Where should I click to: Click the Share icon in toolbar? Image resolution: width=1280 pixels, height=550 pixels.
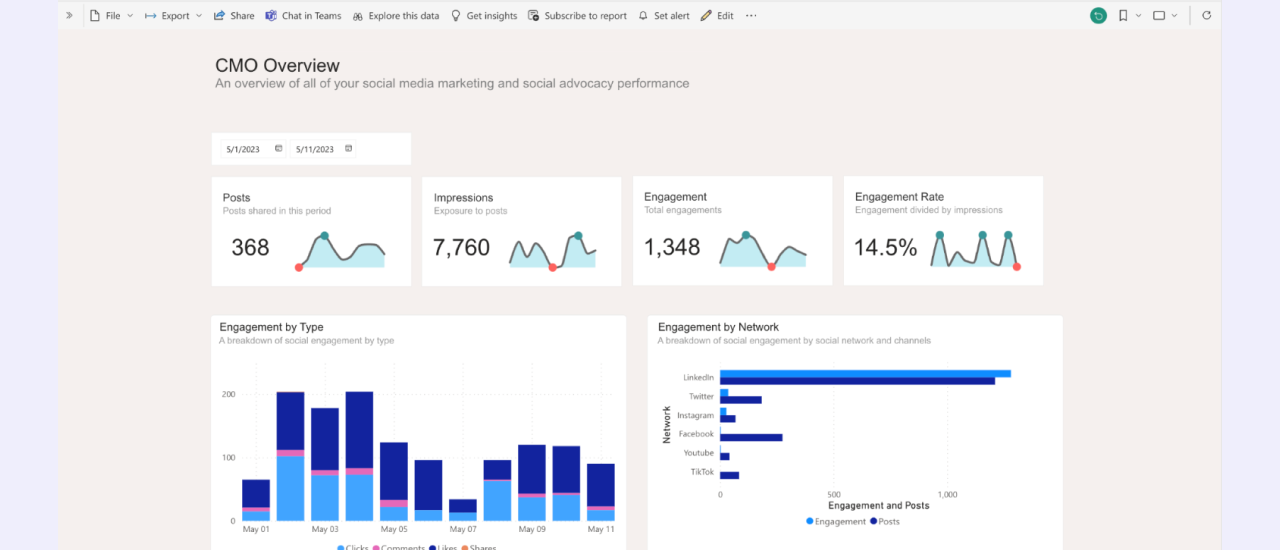point(219,16)
